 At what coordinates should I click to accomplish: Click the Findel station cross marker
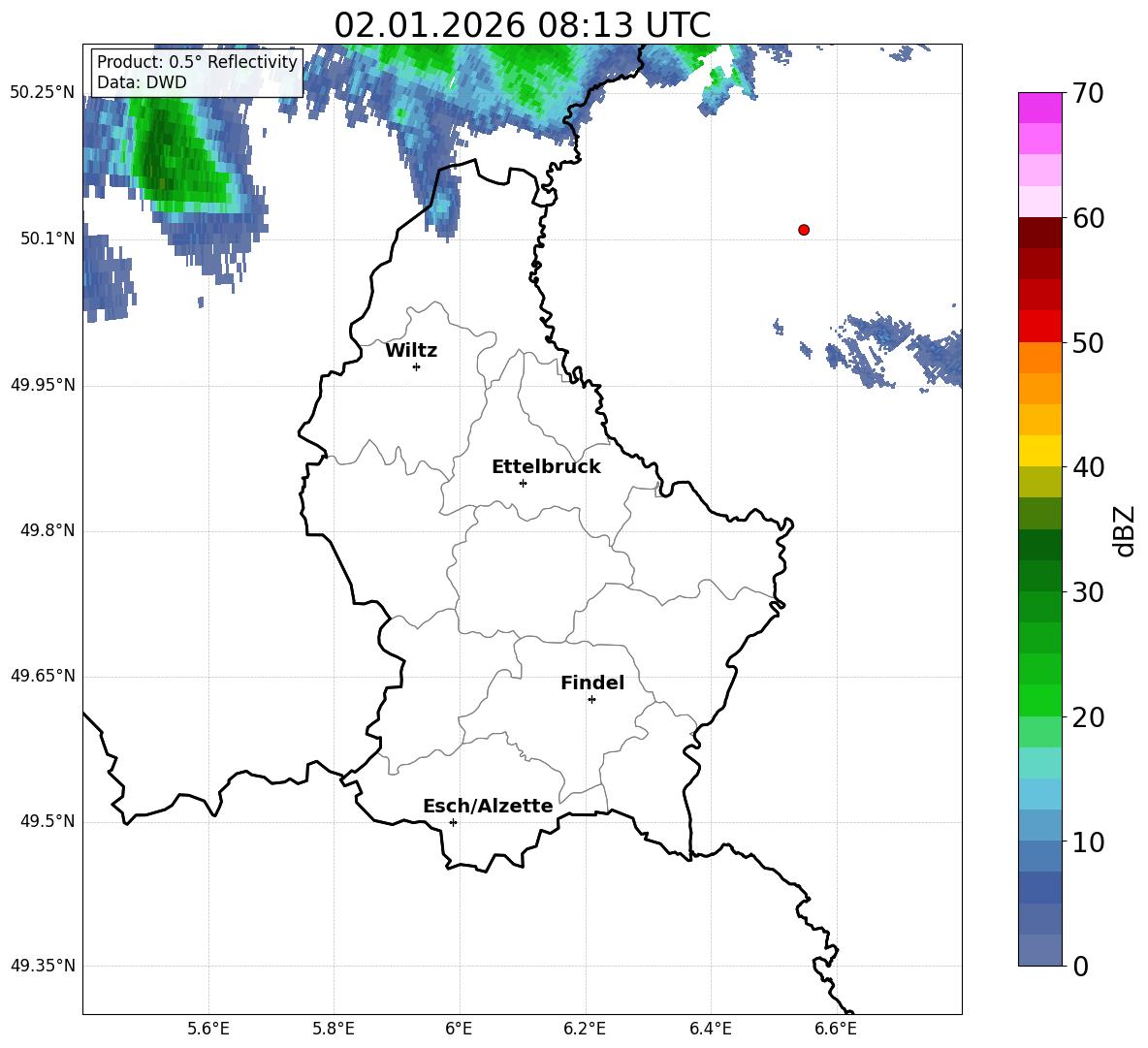coord(591,700)
